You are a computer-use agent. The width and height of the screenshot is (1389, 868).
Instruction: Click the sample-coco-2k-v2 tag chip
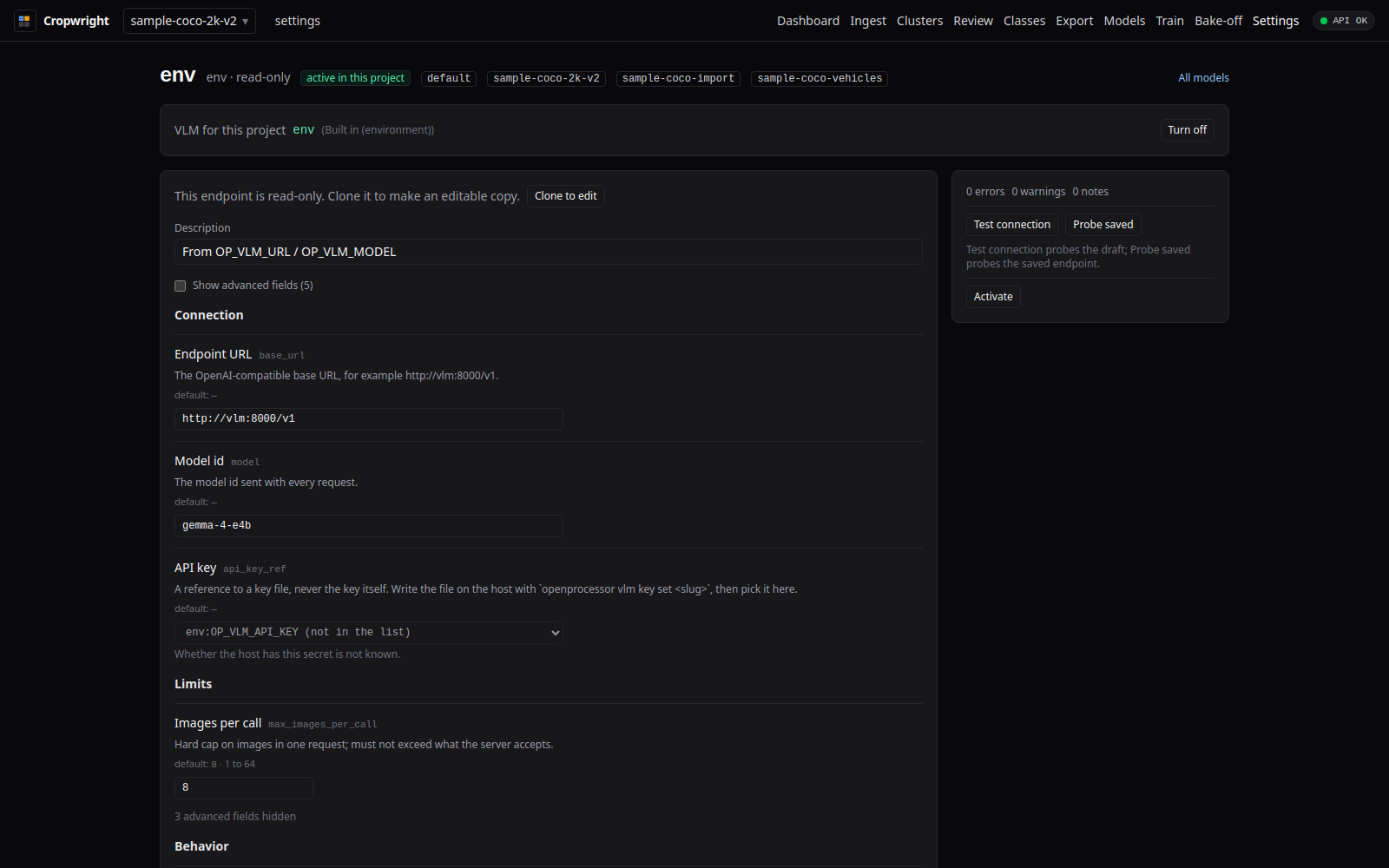point(546,78)
